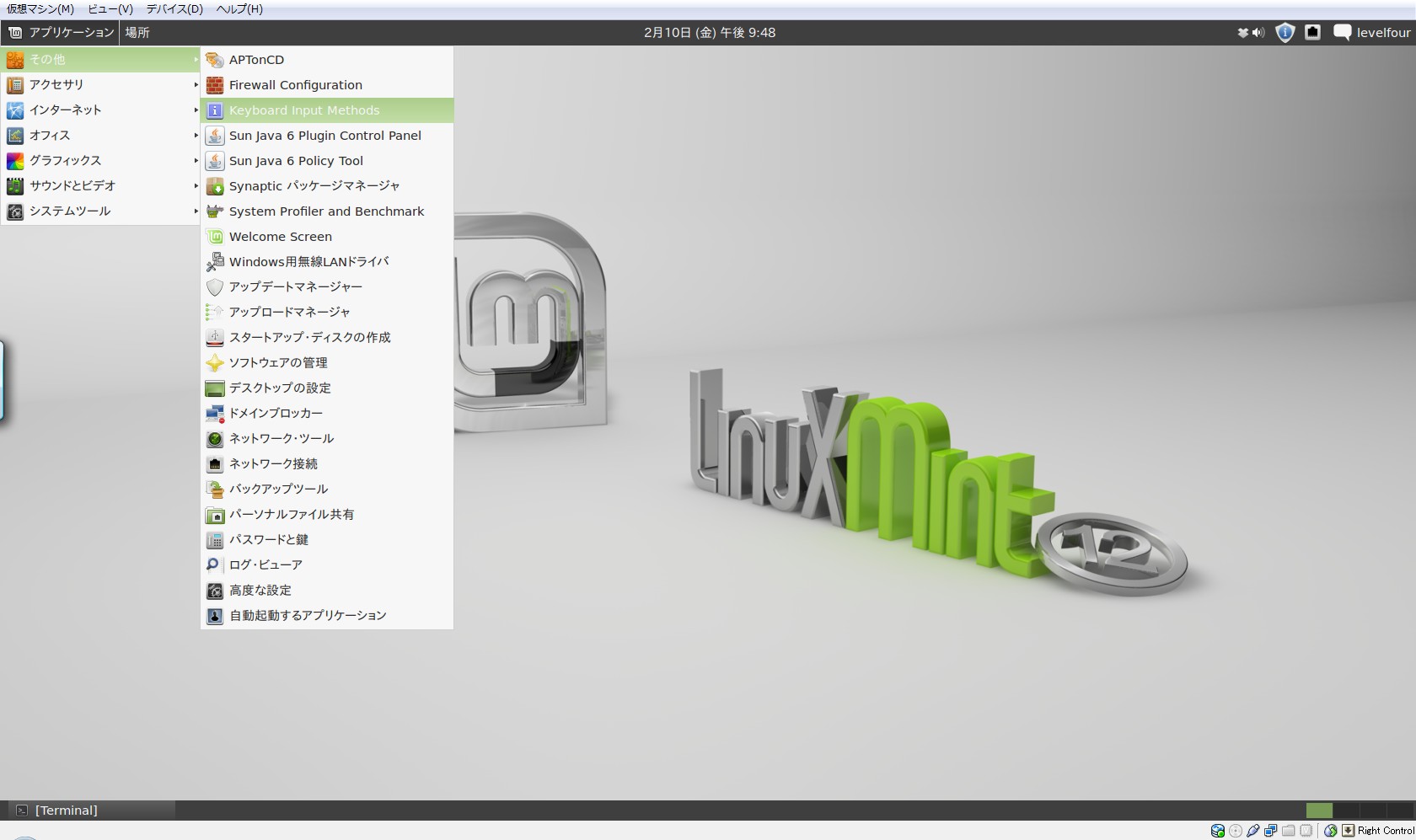
Task: Open the アプリケーション panel menu
Action: click(61, 33)
